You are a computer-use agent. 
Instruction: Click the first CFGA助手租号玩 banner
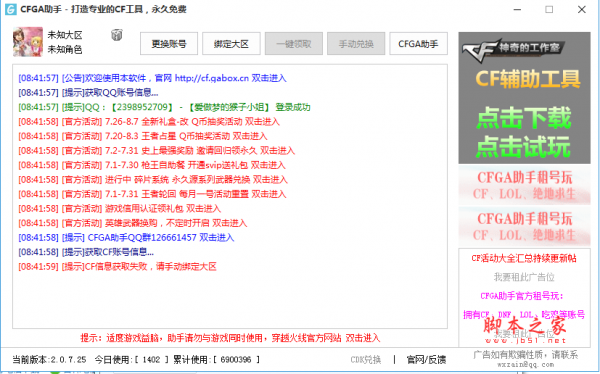[524, 185]
